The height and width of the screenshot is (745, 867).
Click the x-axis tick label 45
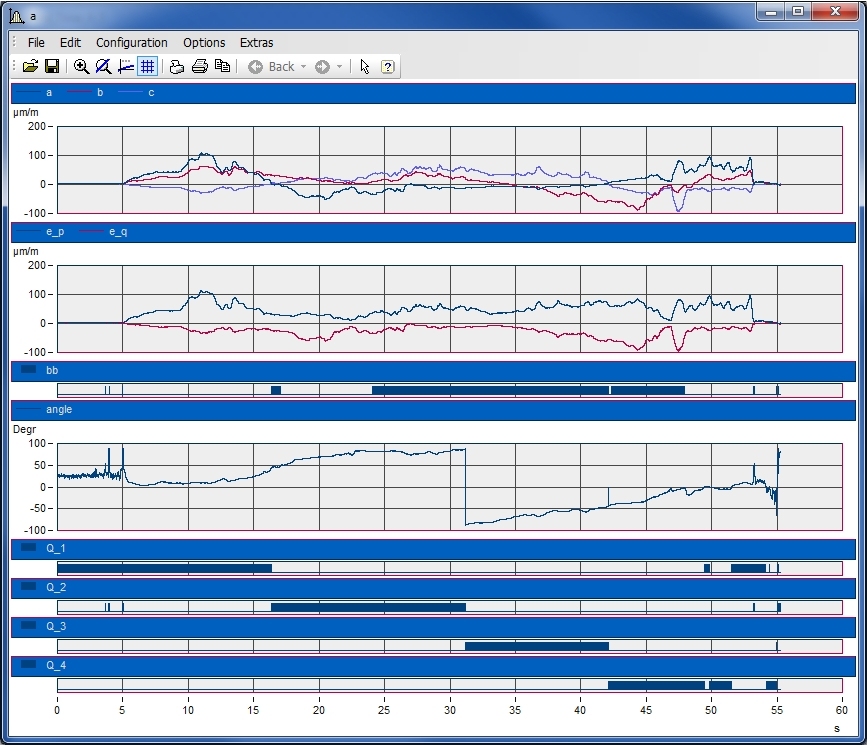646,710
